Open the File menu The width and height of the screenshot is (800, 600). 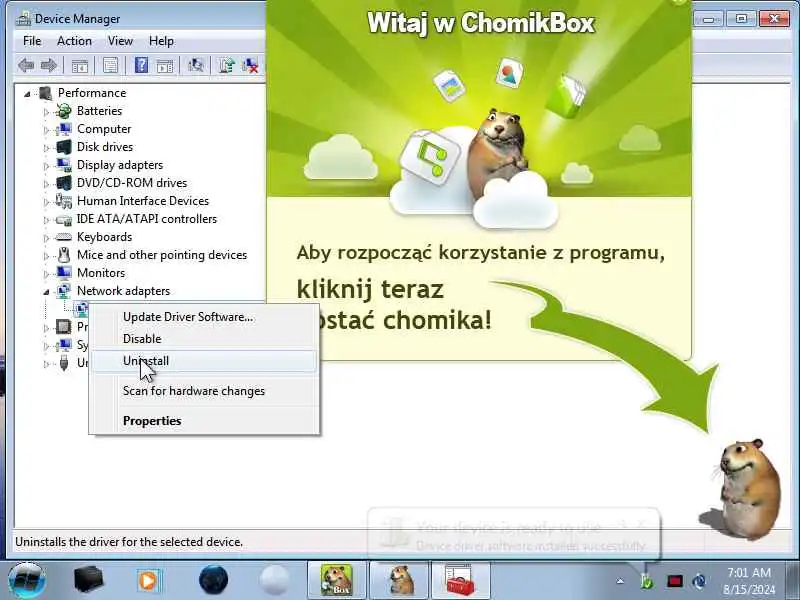pos(32,41)
